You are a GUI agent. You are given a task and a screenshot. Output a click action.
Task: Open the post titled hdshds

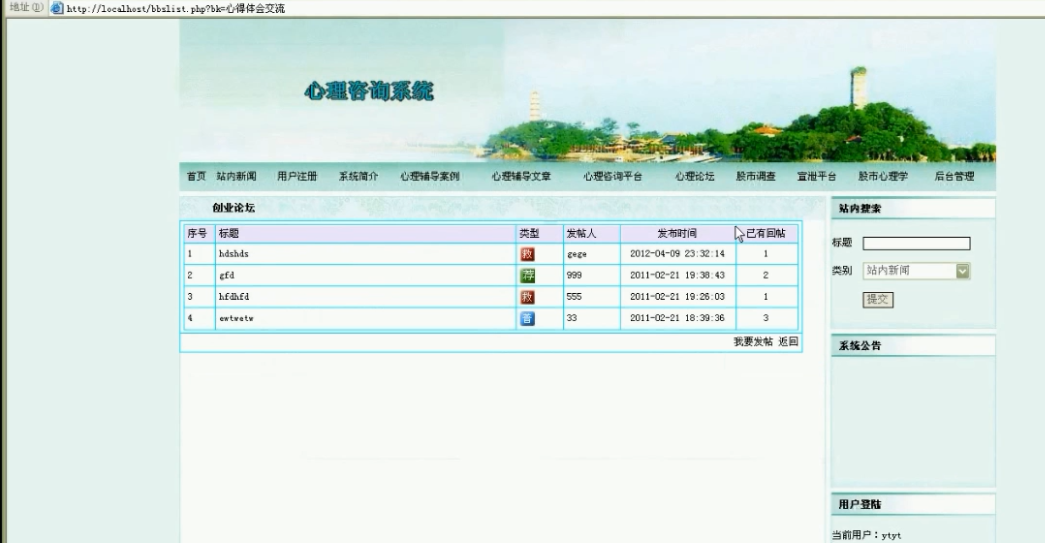pos(233,254)
